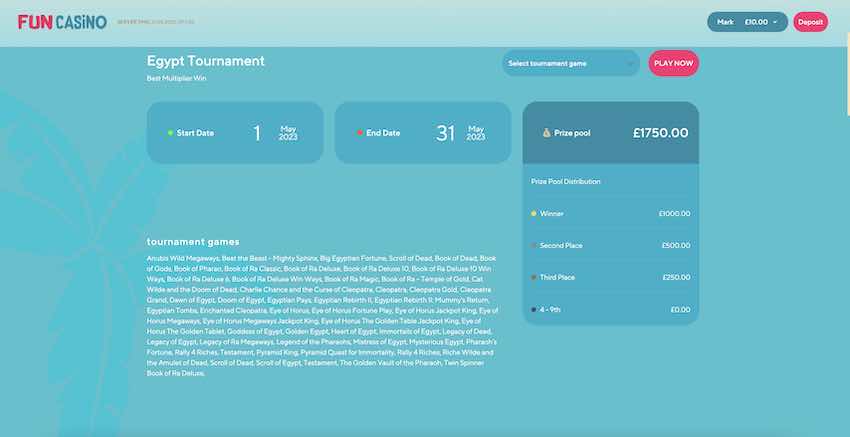Click the server time text in header
The height and width of the screenshot is (437, 850).
click(x=156, y=22)
